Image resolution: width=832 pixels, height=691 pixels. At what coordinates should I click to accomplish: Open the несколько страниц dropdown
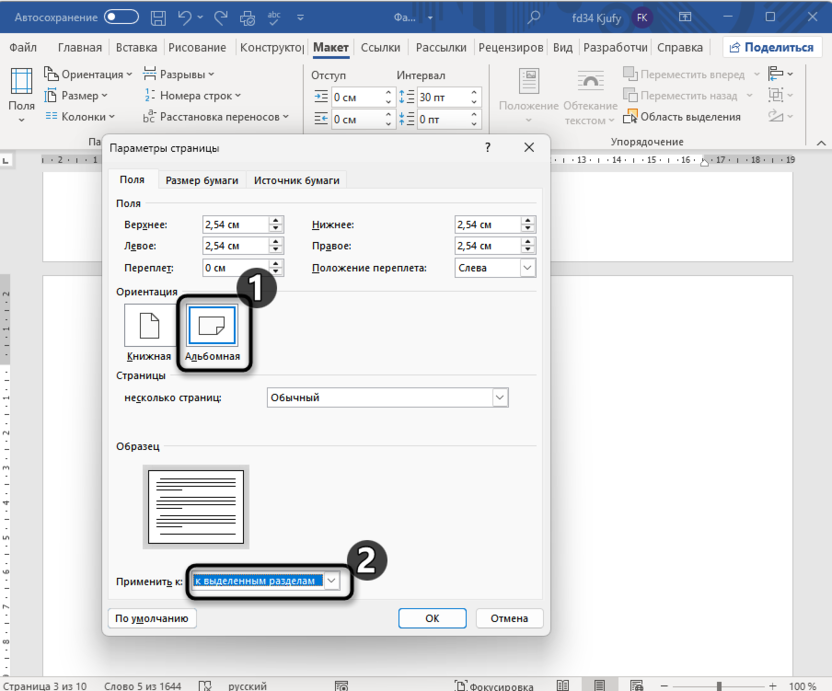[x=499, y=398]
